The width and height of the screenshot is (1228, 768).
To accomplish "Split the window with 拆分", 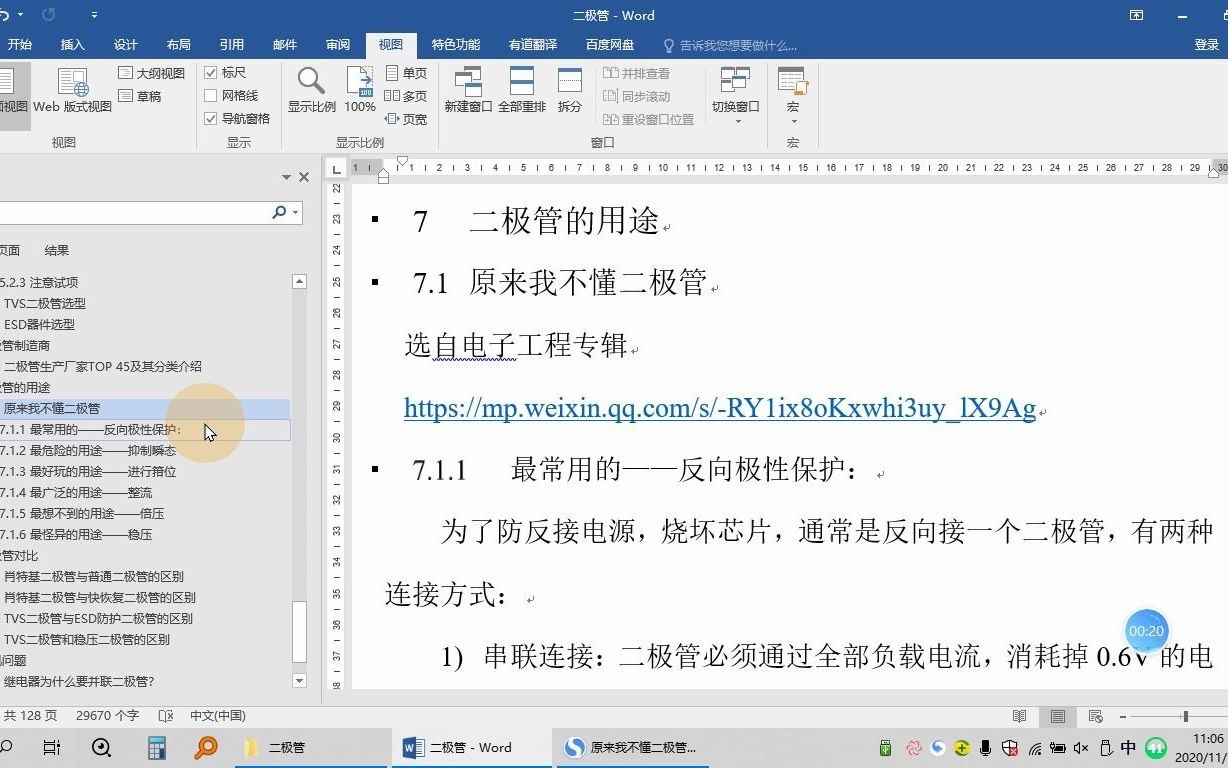I will click(568, 89).
